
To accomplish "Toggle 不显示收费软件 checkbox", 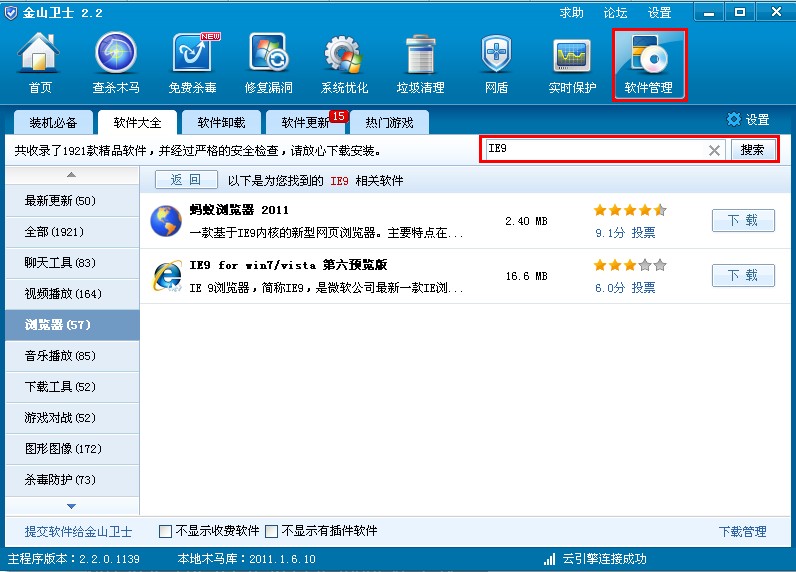I will (165, 531).
